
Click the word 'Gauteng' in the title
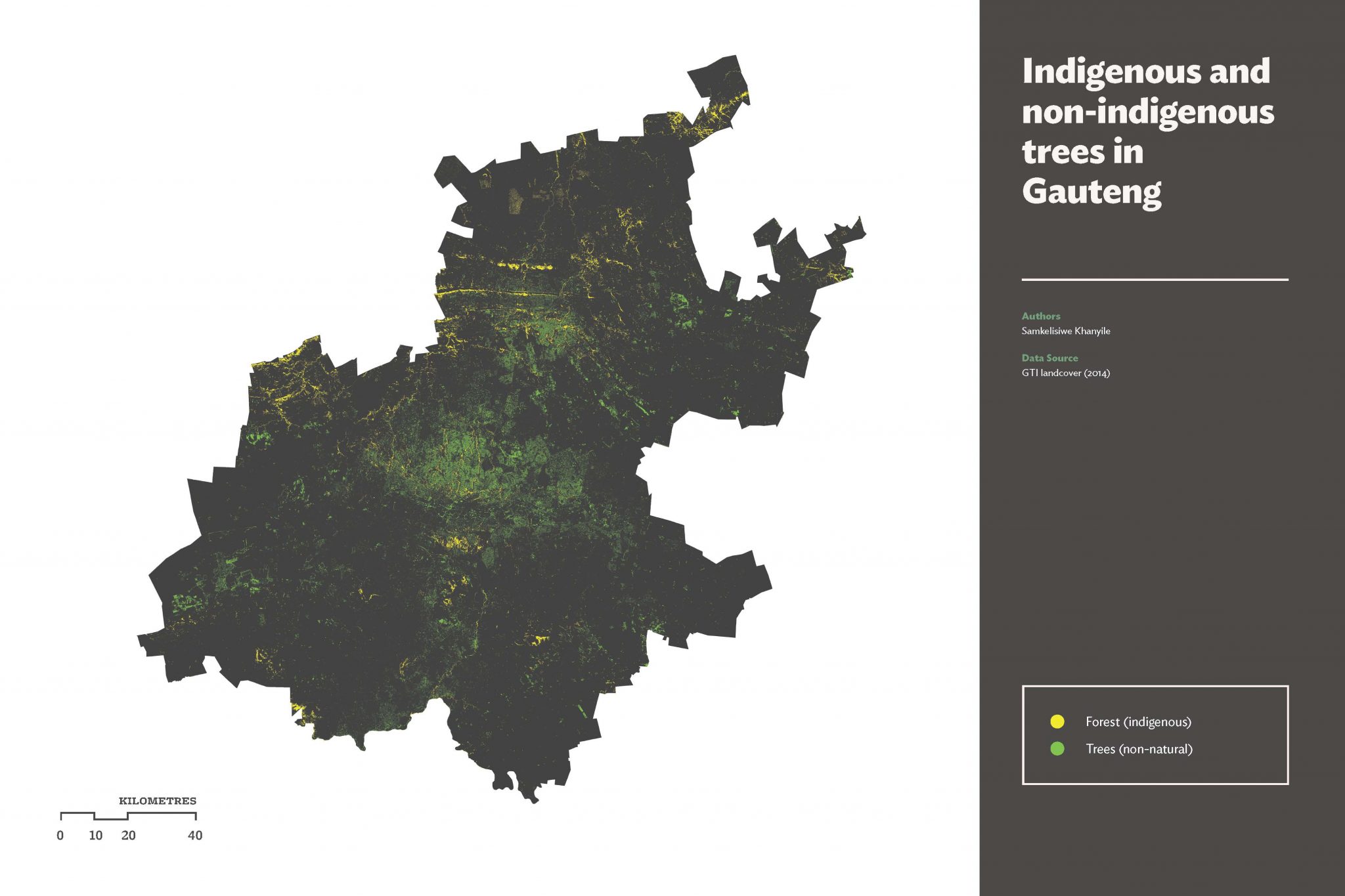1091,192
